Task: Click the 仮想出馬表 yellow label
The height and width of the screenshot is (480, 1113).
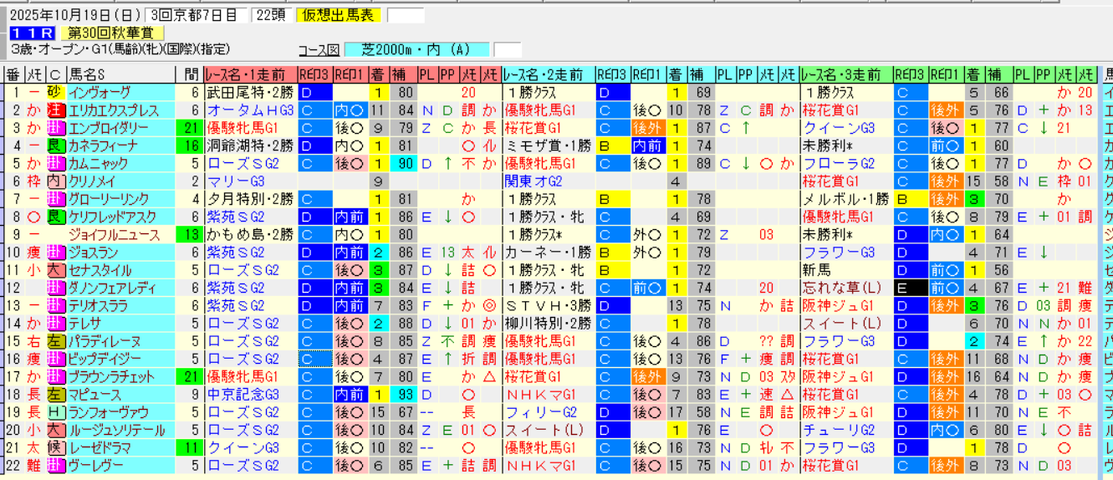Action: (339, 15)
